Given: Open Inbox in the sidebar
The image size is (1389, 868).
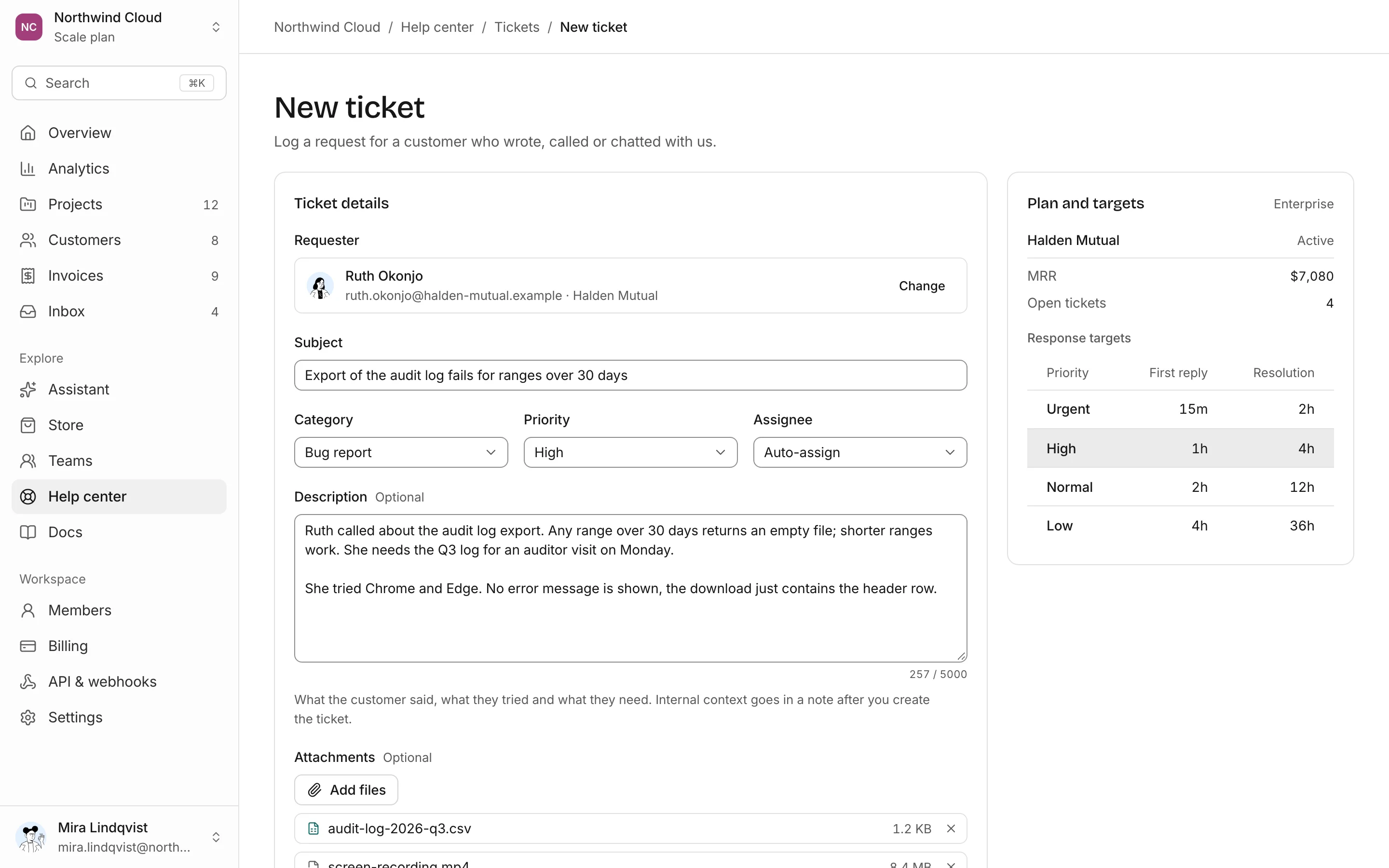Looking at the screenshot, I should pos(119,311).
